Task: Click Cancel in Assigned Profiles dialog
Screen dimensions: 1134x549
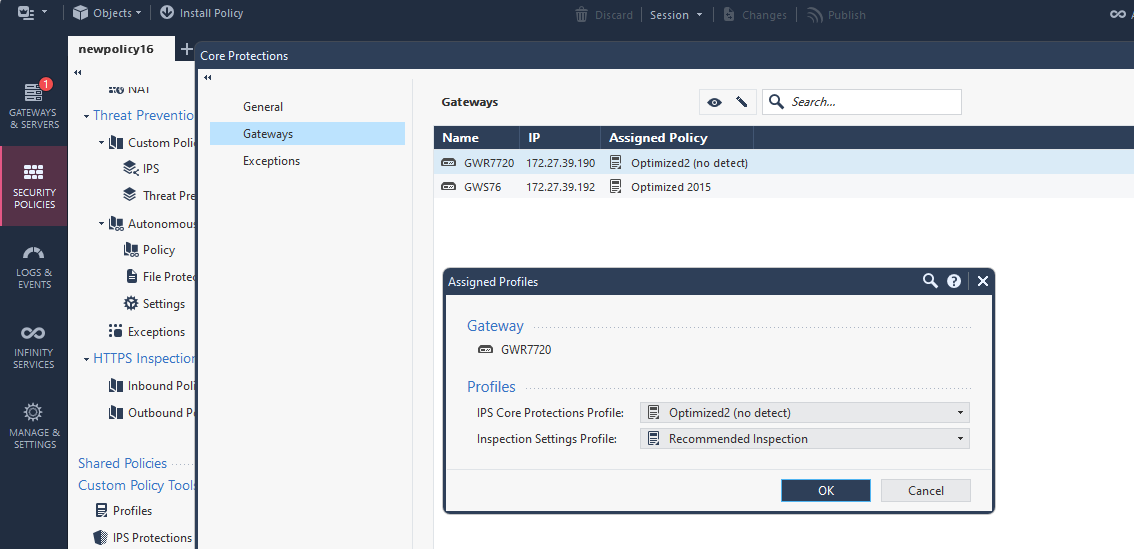Action: [926, 490]
